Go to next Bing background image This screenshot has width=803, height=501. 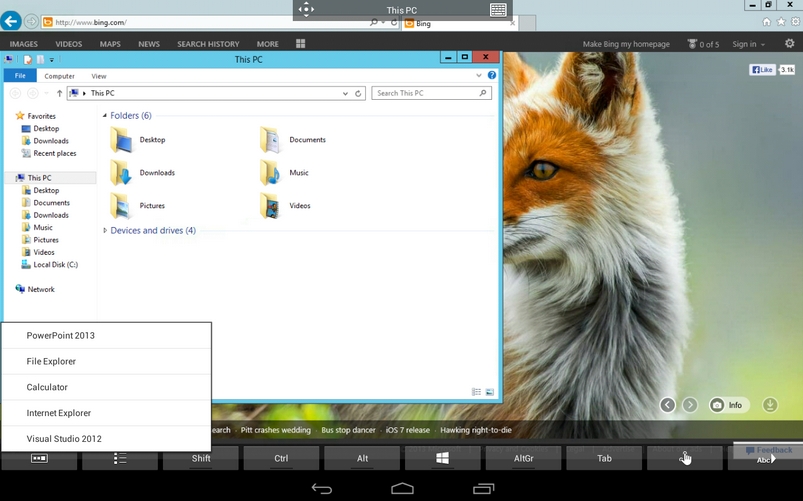click(690, 405)
